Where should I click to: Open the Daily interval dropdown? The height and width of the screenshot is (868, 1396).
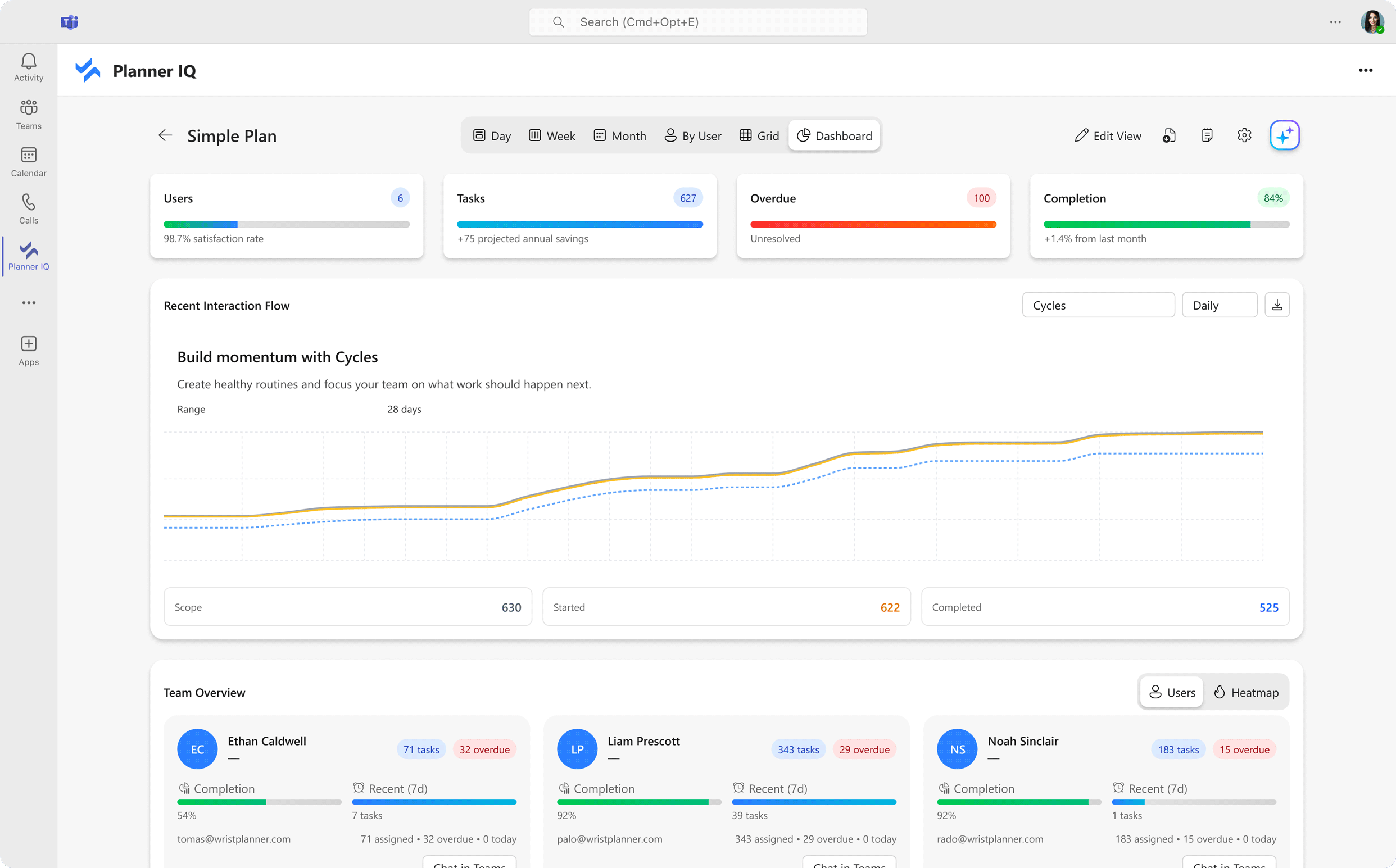click(1219, 305)
